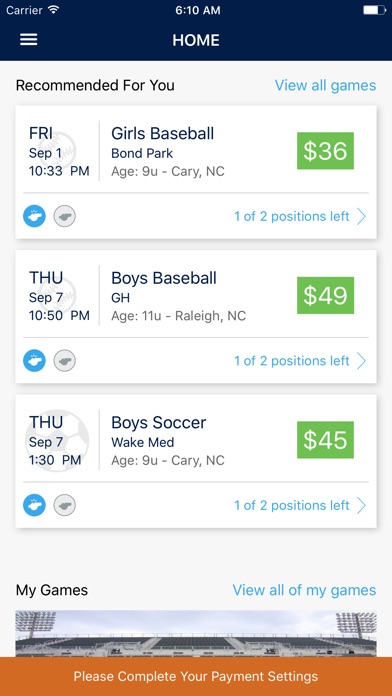
Task: Expand Boys Baseball GH positions chevron
Action: [361, 361]
